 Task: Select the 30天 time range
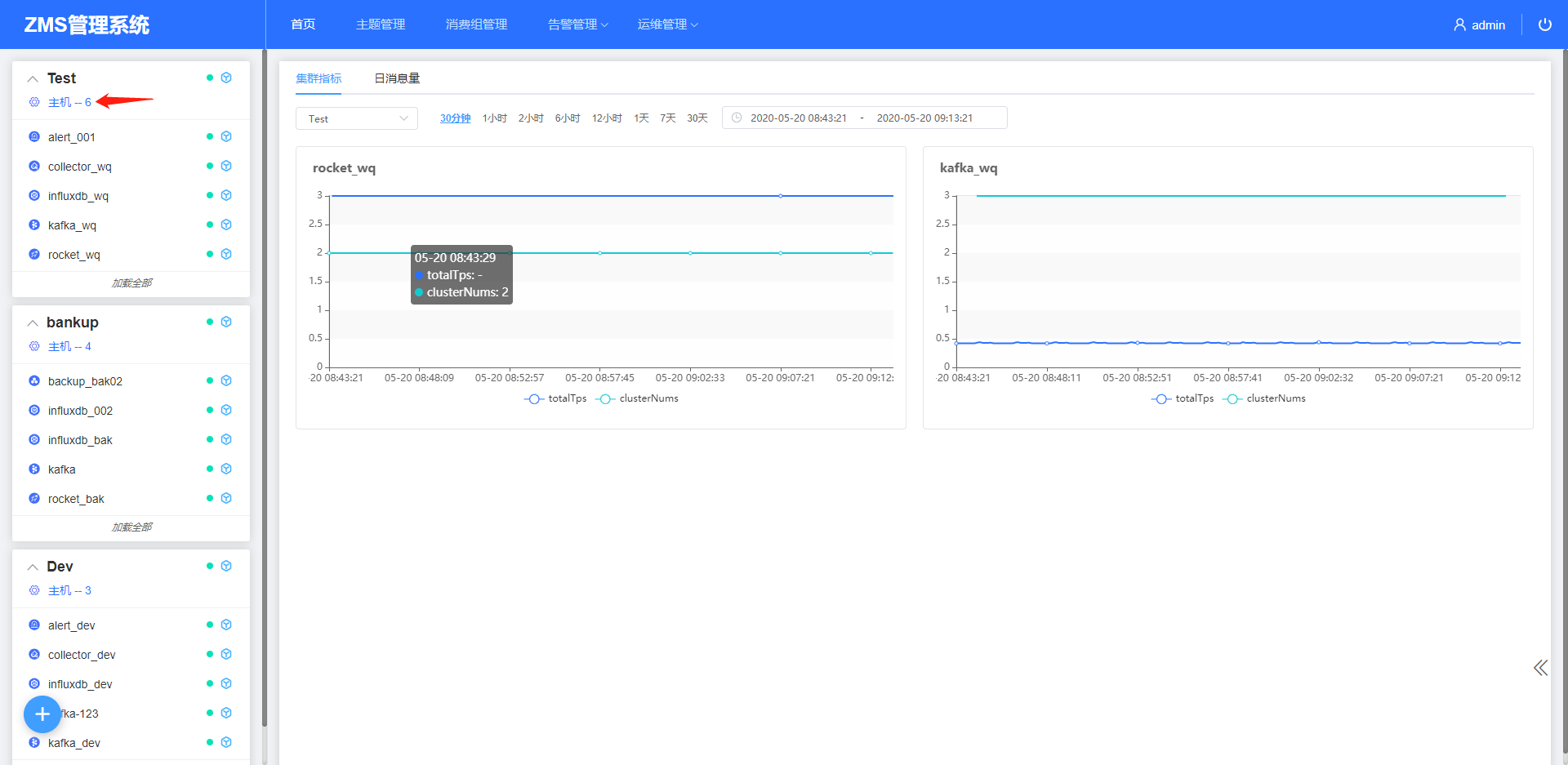point(697,118)
